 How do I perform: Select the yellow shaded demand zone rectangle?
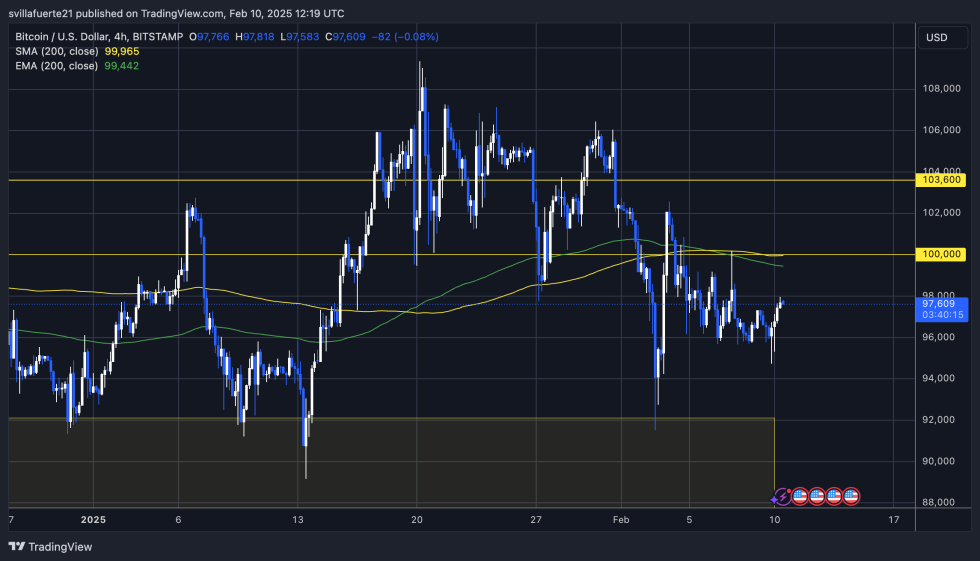pos(391,460)
